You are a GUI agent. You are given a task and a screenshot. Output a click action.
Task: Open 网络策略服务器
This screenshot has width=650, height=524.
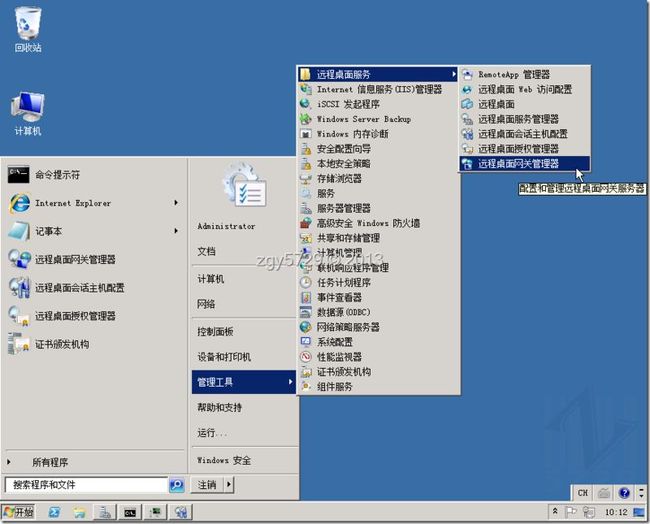[x=378, y=327]
